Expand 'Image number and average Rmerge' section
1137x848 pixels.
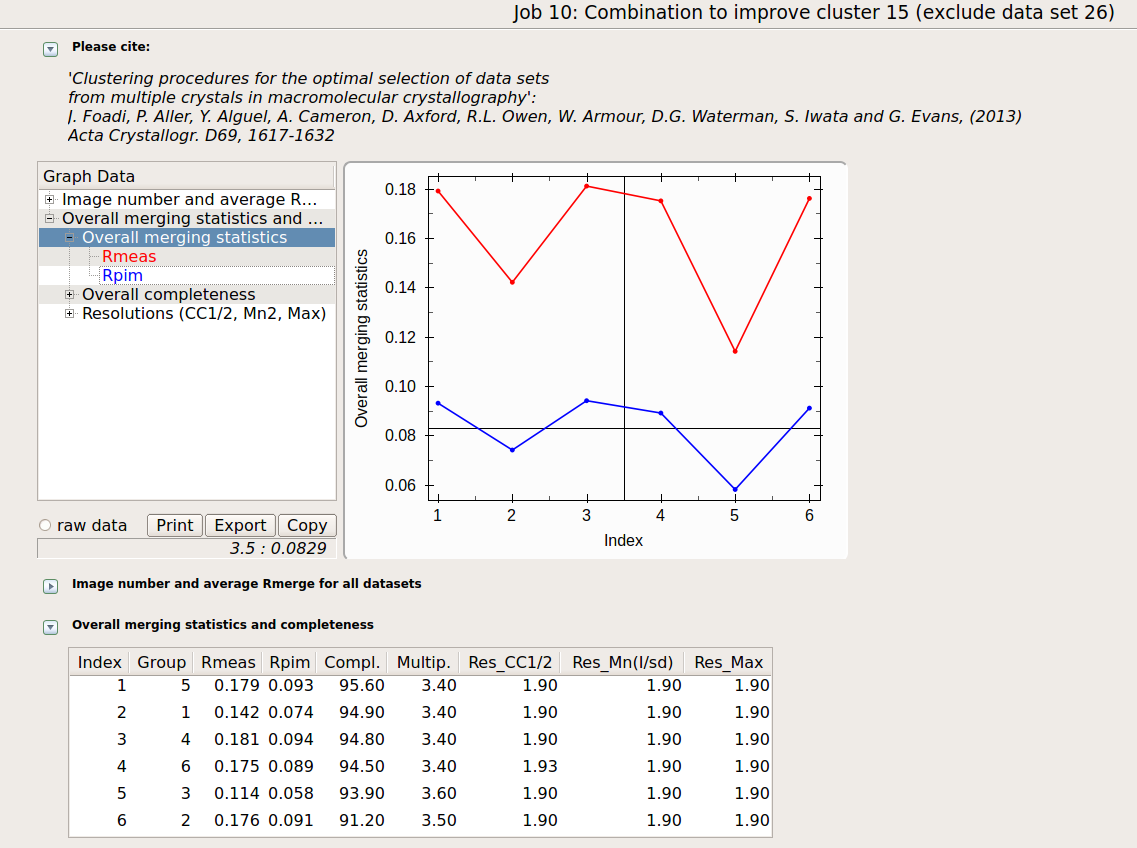[50, 585]
